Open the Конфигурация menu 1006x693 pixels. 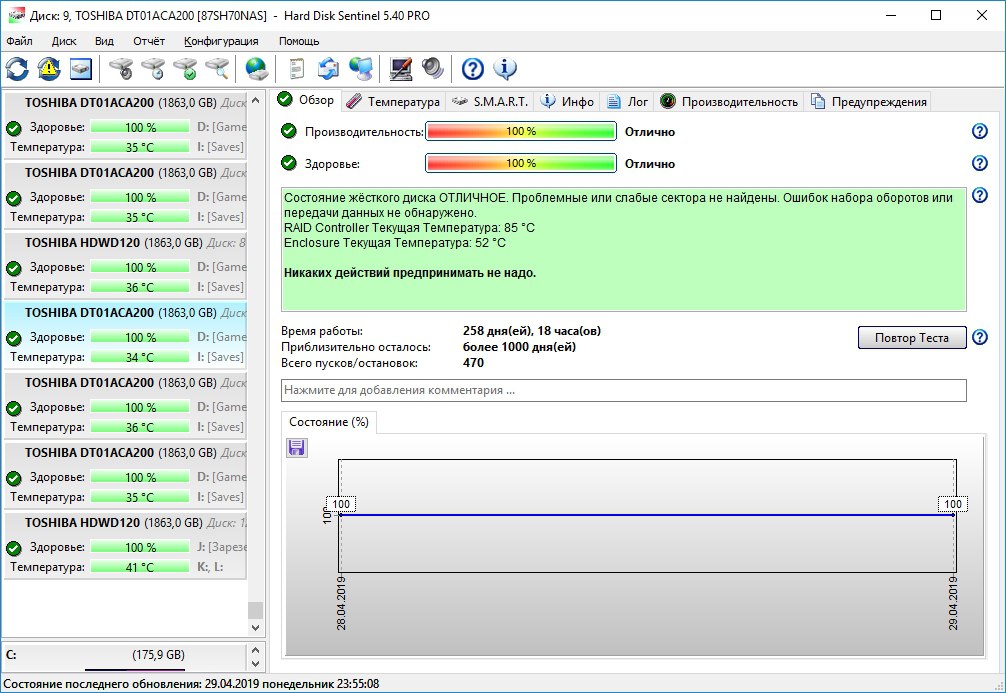(x=221, y=41)
